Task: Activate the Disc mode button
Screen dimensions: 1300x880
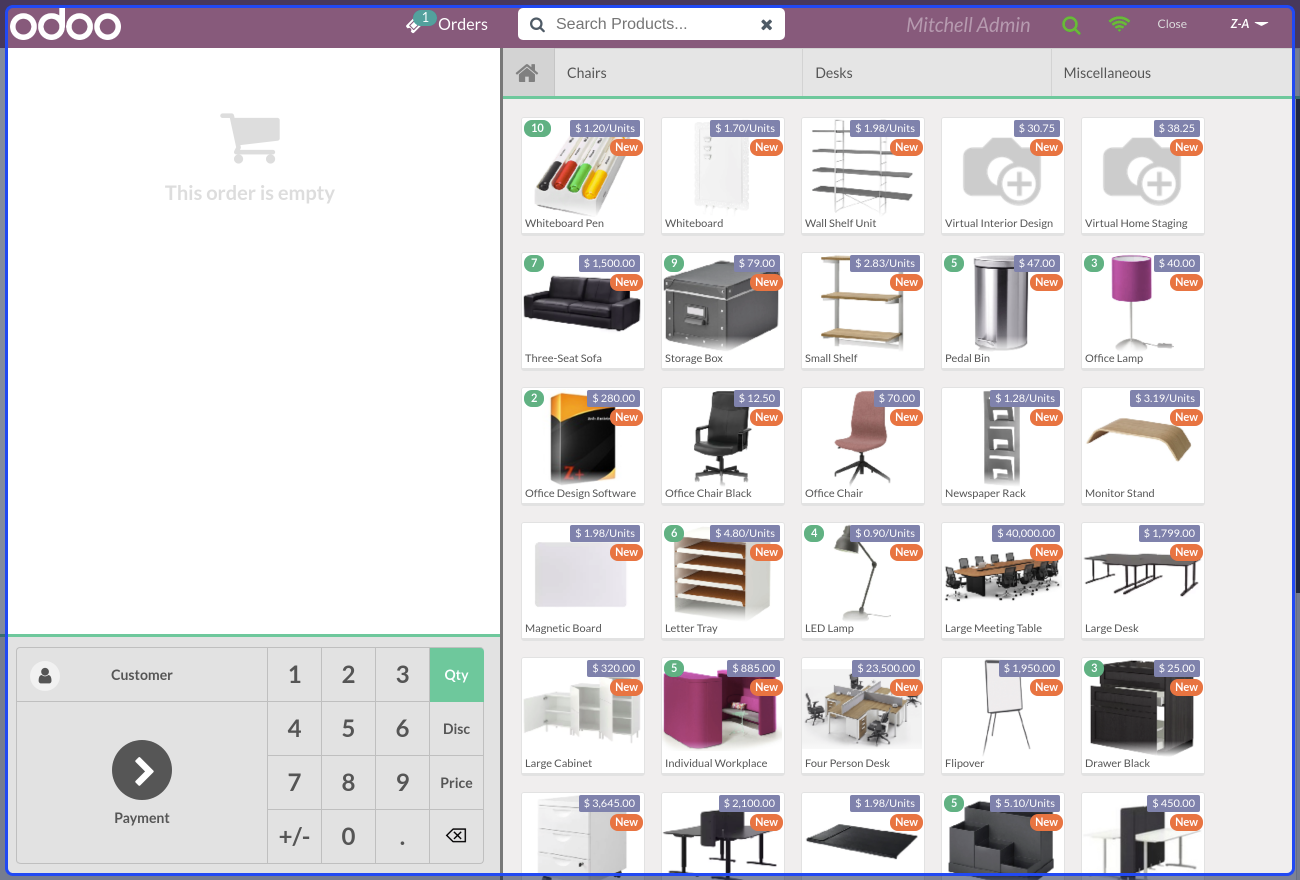Action: pos(456,729)
